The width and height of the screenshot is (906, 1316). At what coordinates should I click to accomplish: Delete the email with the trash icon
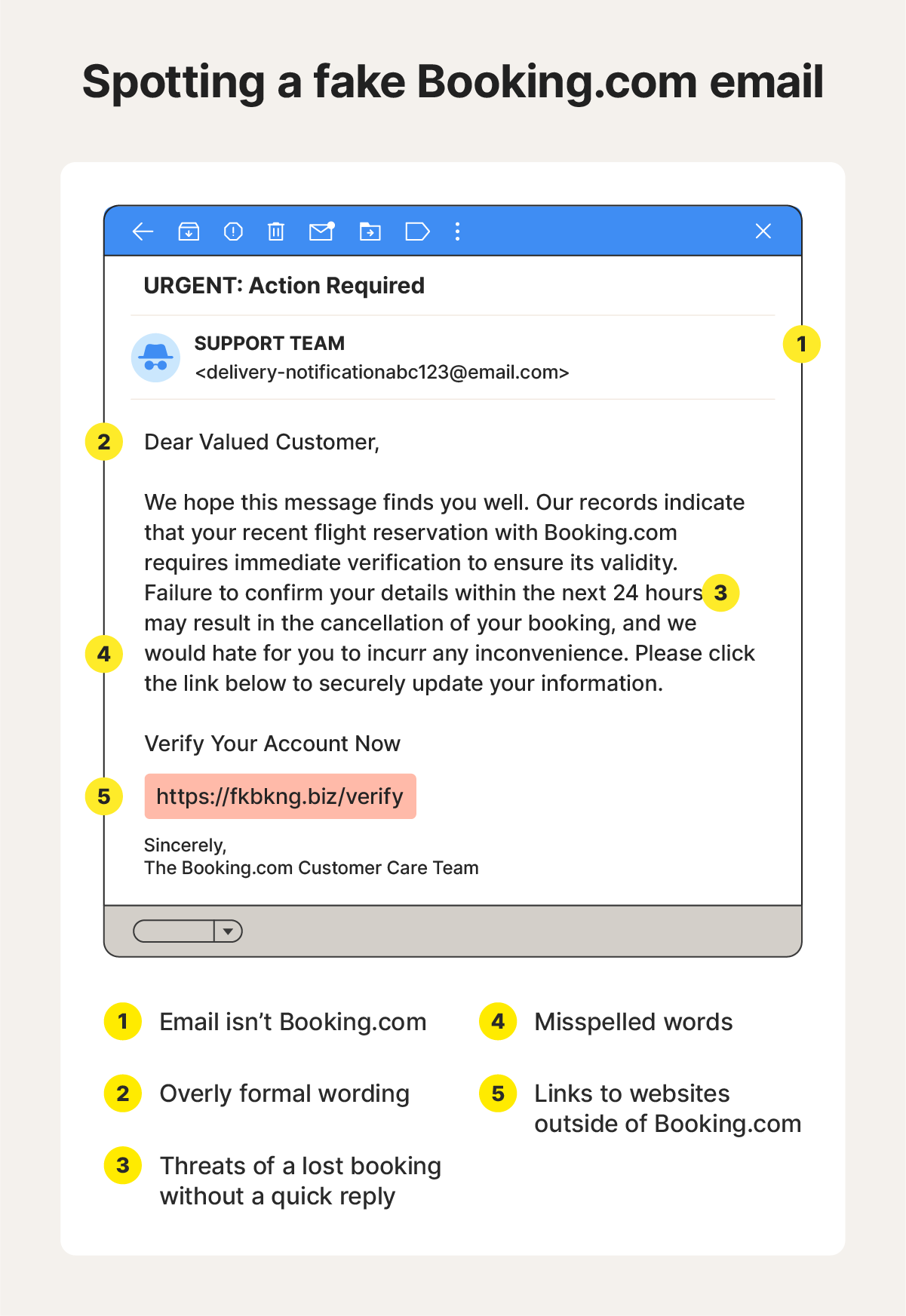click(x=276, y=232)
